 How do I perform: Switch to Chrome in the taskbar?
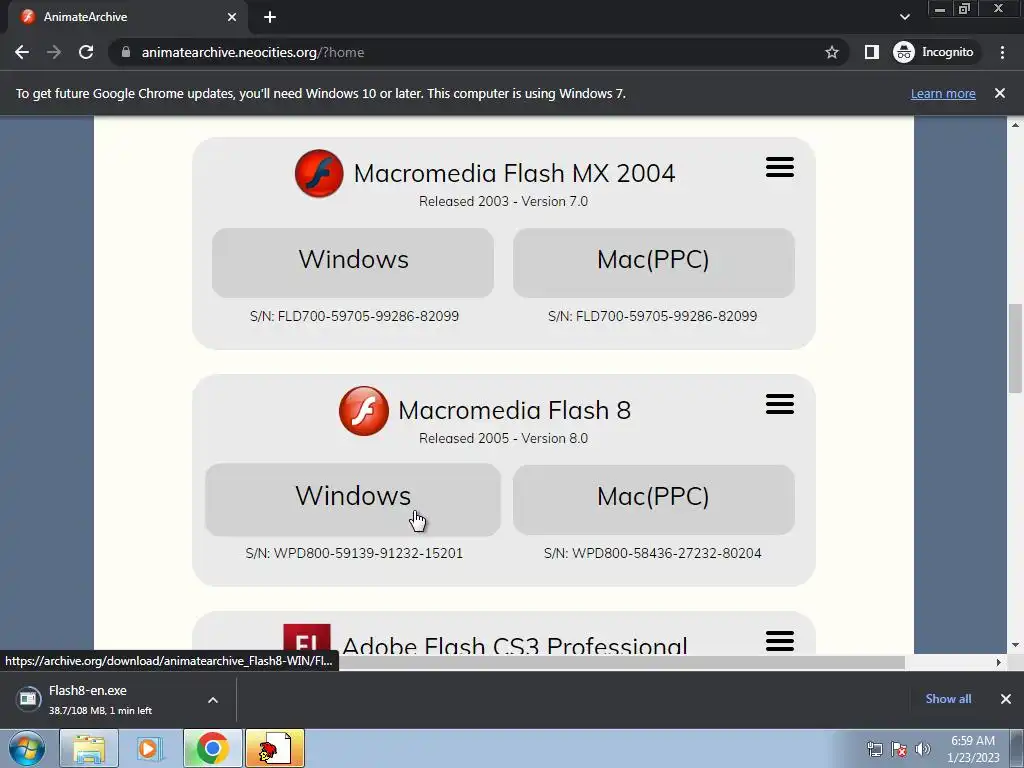(213, 748)
